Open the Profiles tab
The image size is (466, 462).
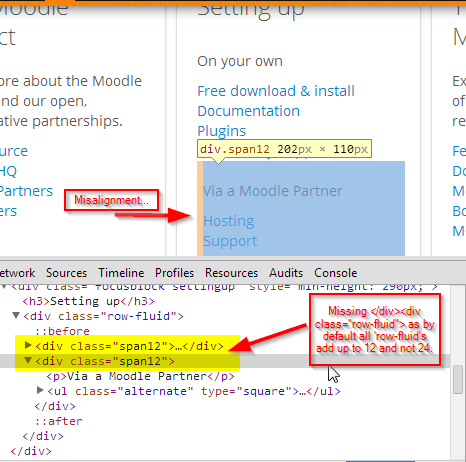(174, 273)
